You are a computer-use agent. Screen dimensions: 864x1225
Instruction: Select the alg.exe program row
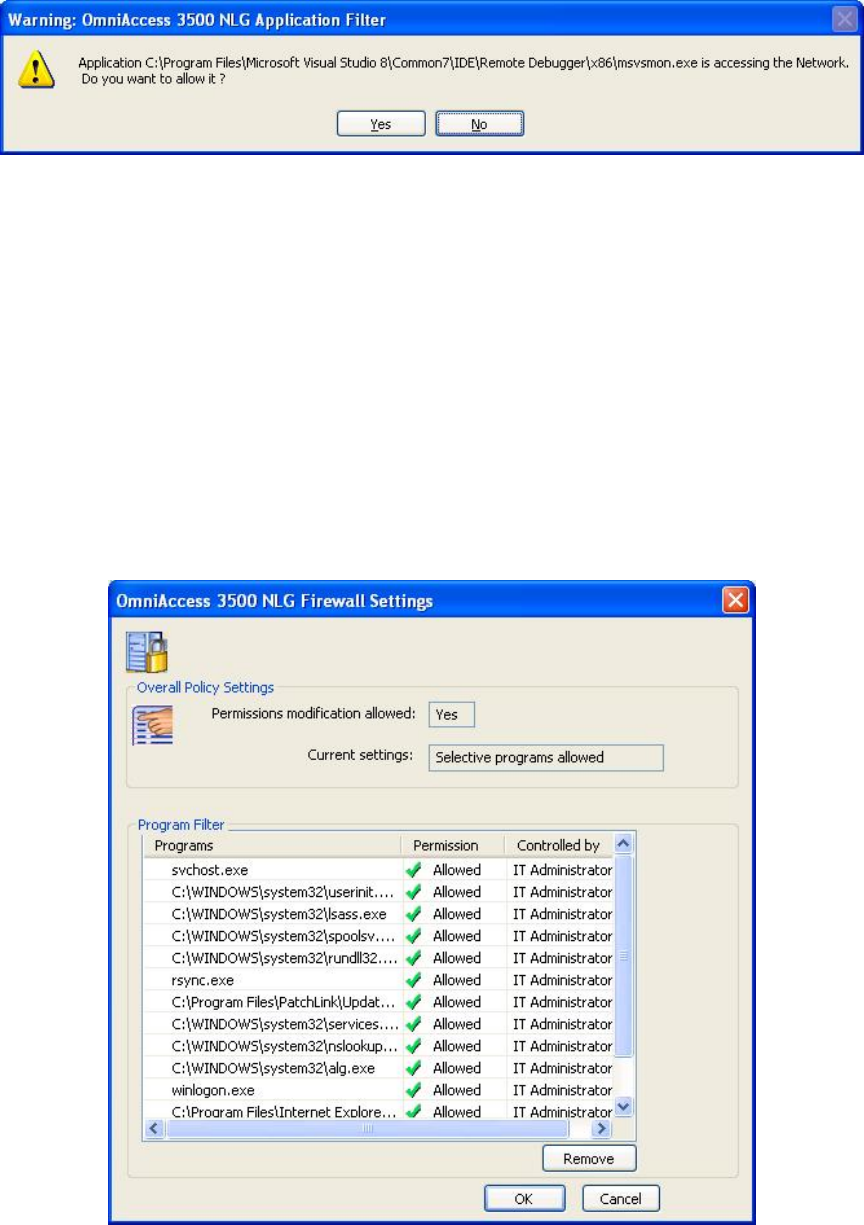pyautogui.click(x=378, y=1068)
